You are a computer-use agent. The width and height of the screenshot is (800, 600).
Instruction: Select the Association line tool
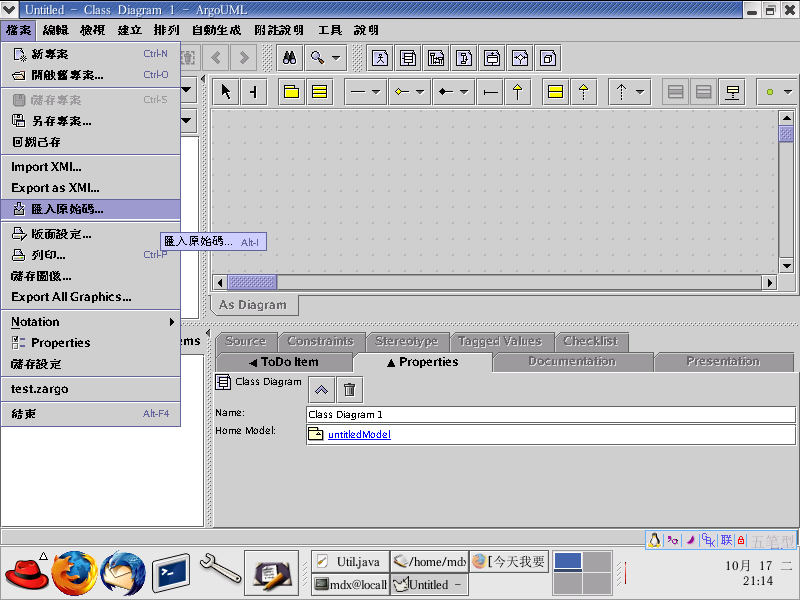click(358, 92)
